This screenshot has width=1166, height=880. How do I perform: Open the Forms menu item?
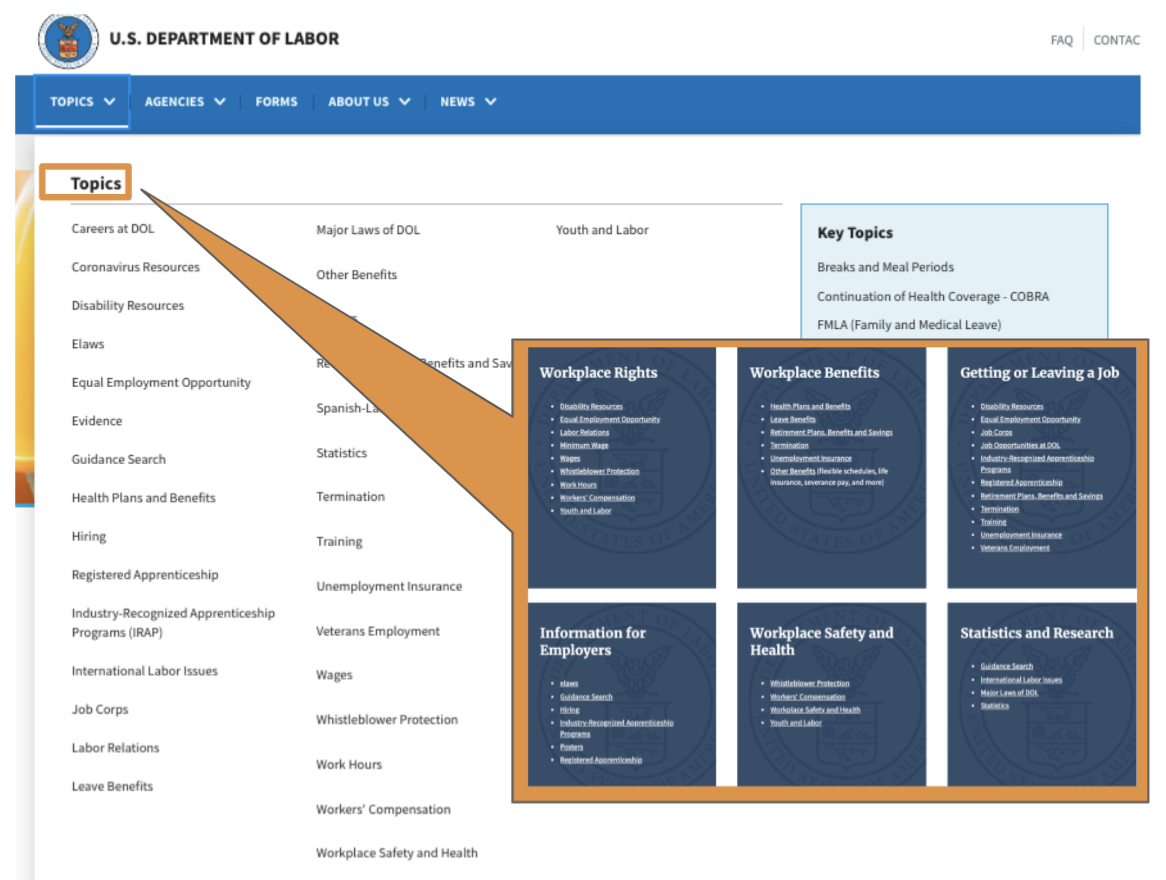277,101
